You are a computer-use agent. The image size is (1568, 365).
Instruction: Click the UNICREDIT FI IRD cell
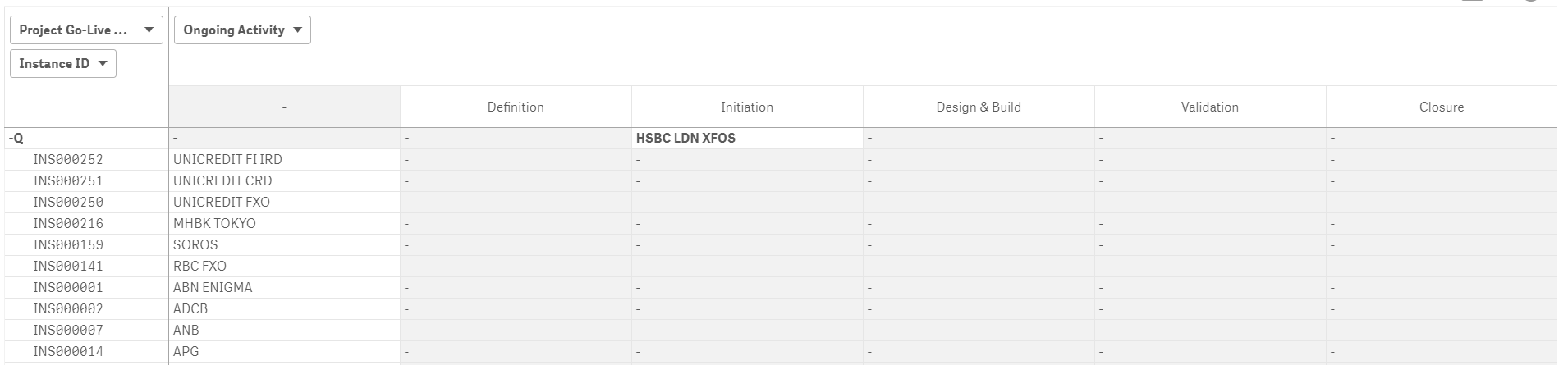[x=227, y=160]
